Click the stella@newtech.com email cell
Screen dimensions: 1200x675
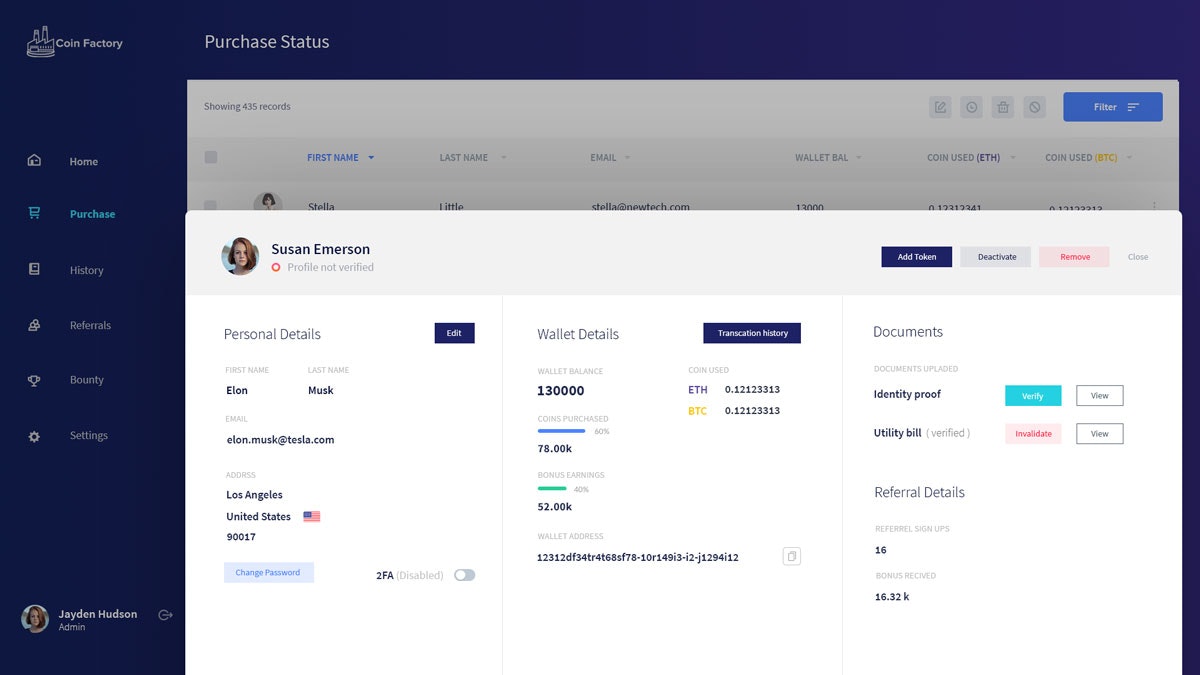[x=640, y=206]
